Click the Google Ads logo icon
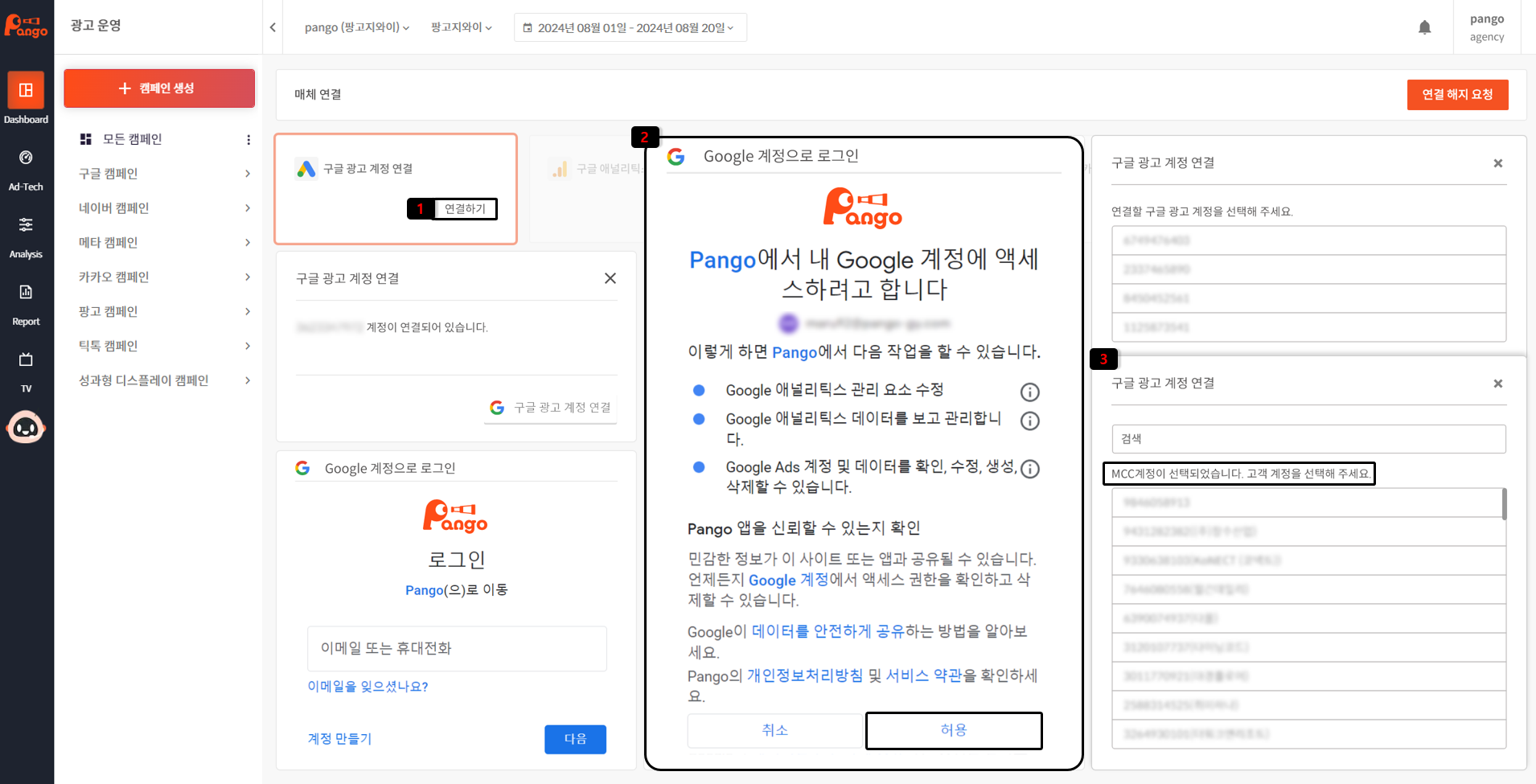1536x784 pixels. [x=306, y=169]
